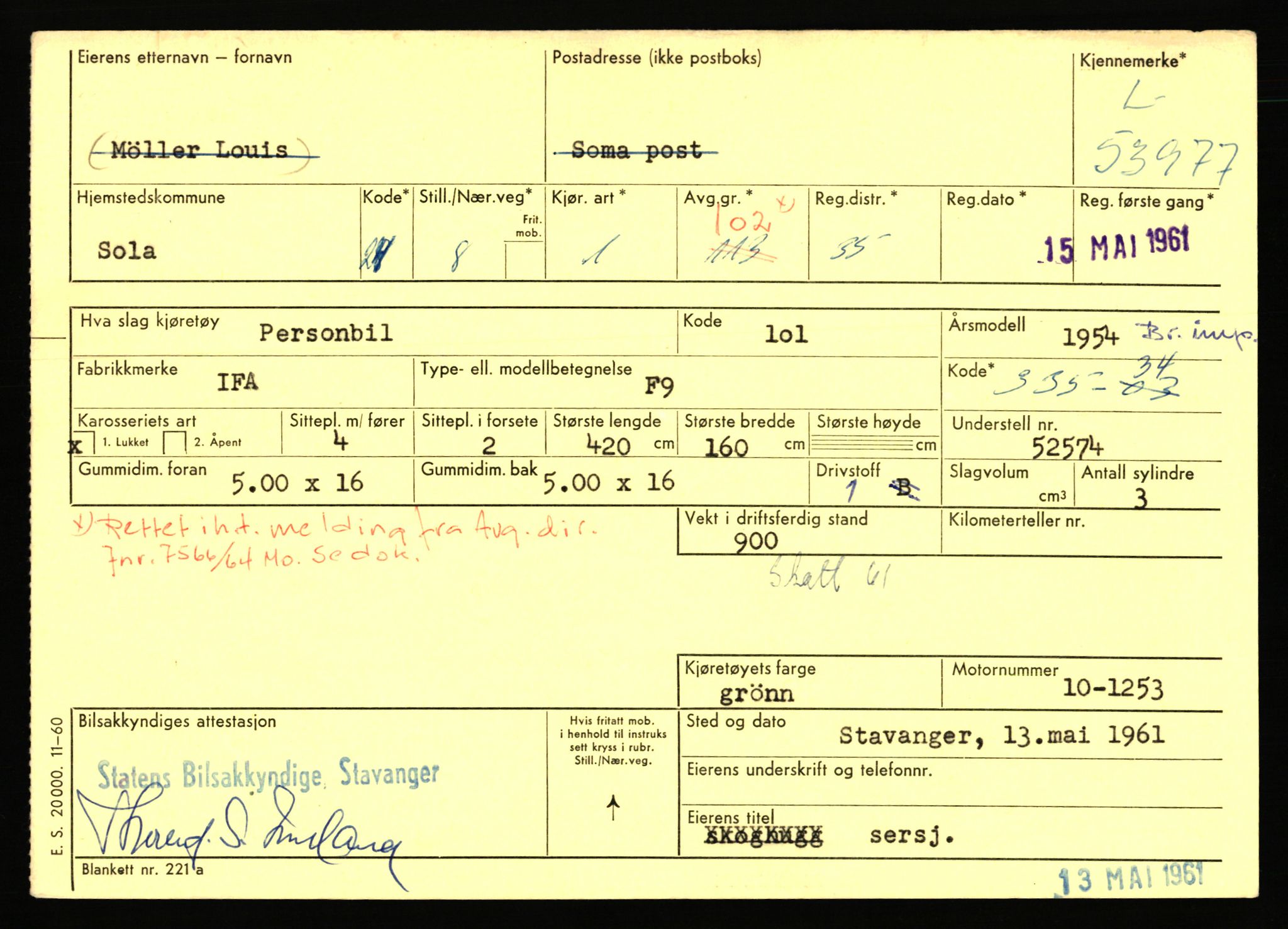Click the Antall sylindre value 3
The width and height of the screenshot is (1288, 929).
point(1140,498)
